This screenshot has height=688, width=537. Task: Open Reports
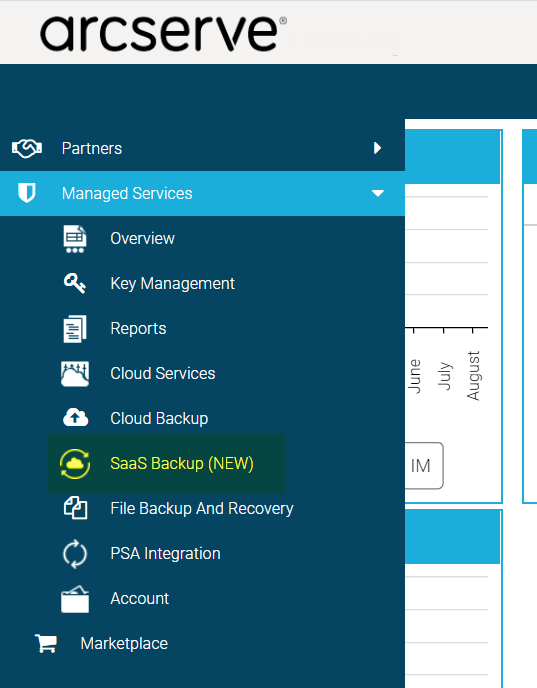pos(138,329)
